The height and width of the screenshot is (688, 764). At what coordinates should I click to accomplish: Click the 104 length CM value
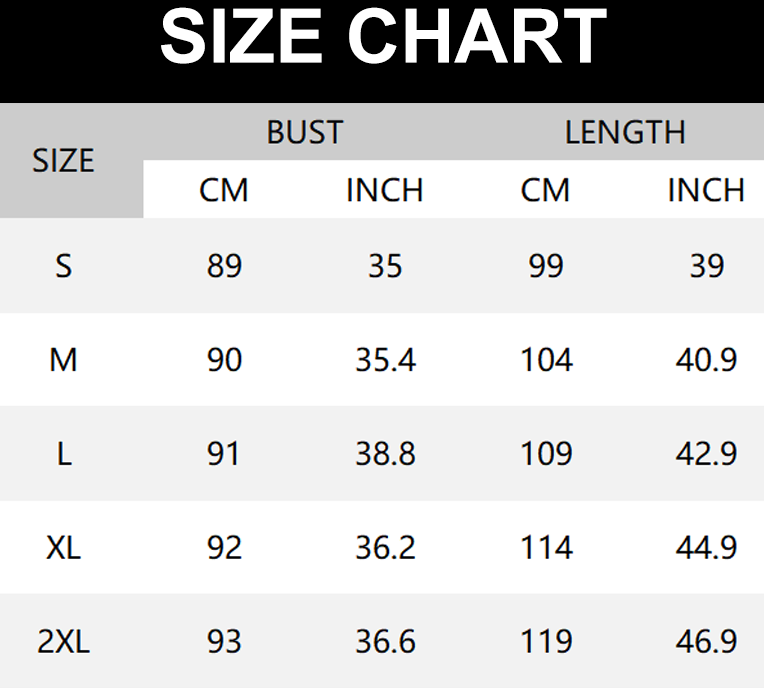[546, 360]
